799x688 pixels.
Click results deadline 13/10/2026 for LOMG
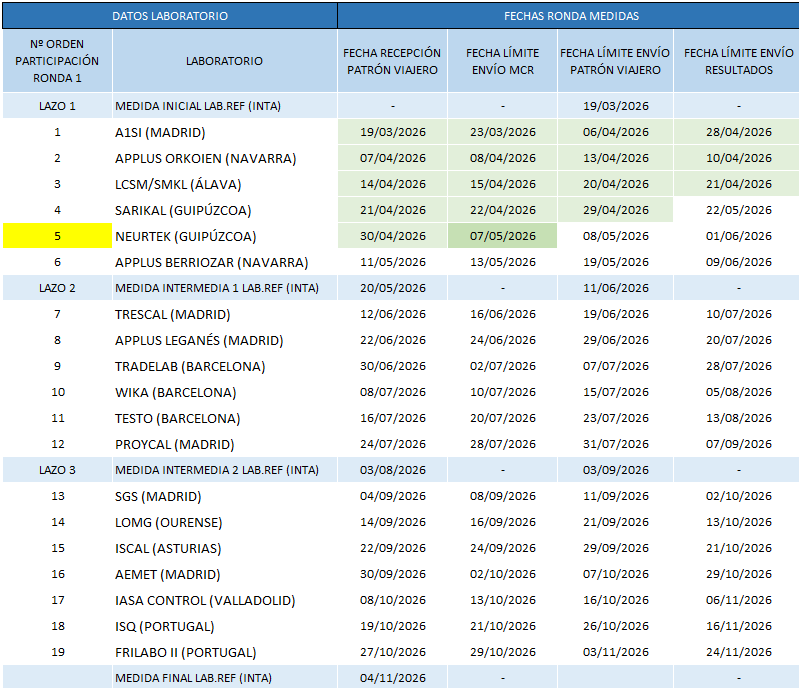coord(738,522)
